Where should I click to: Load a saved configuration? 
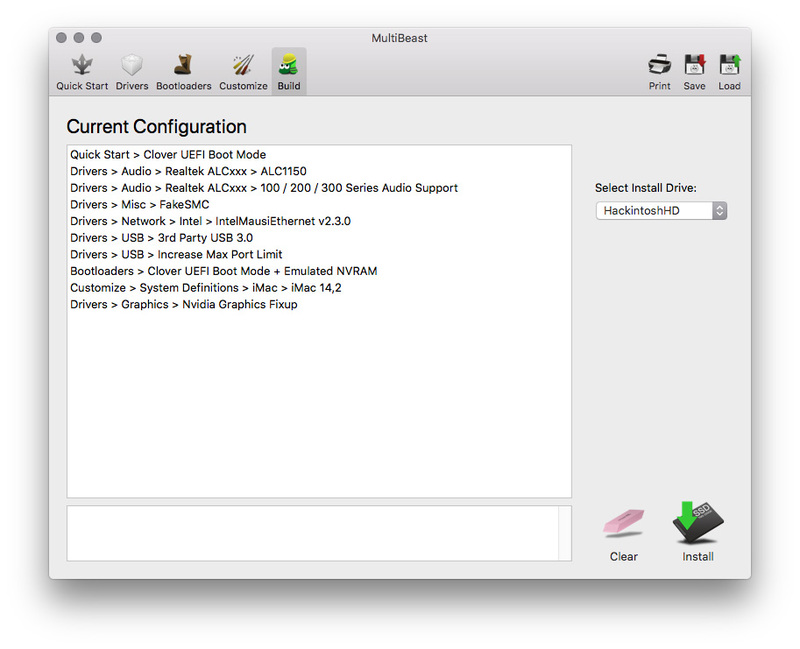pyautogui.click(x=730, y=72)
